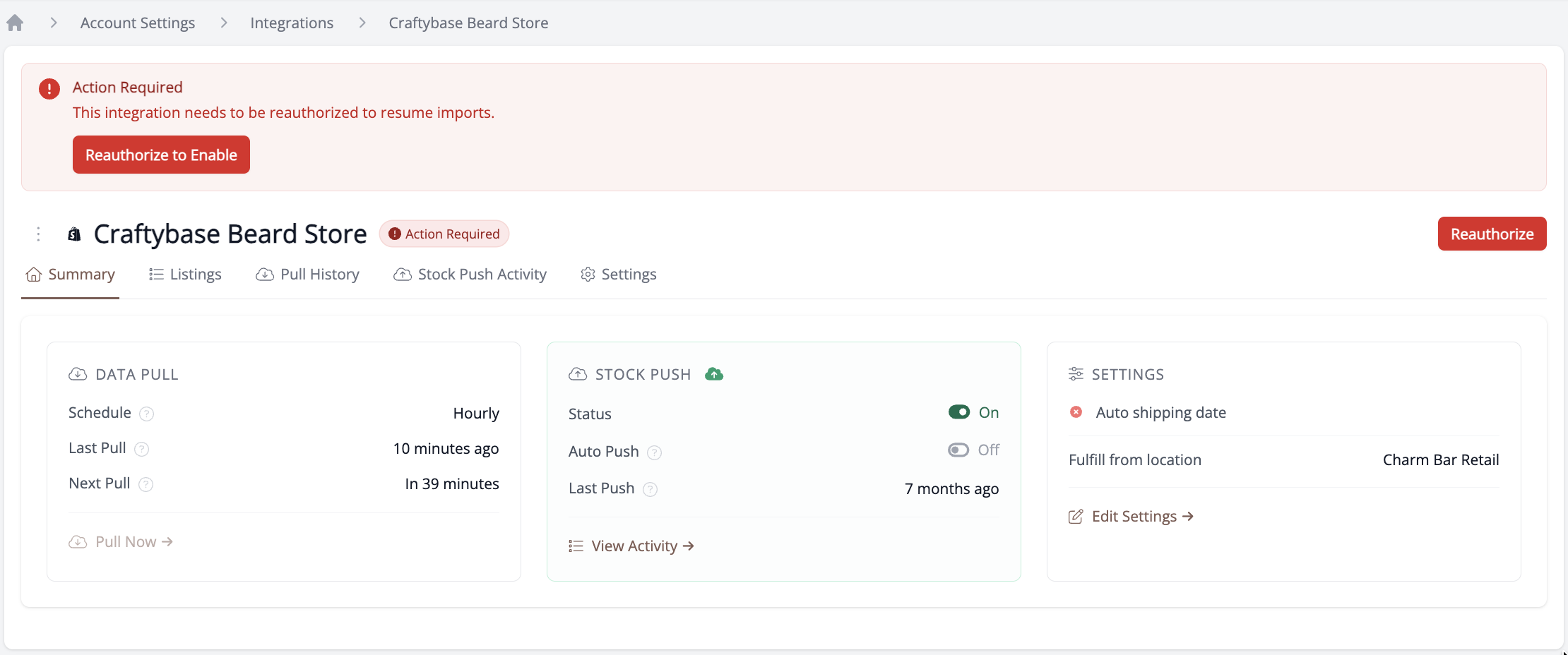Open the Listings tab
Viewport: 1568px width, 655px height.
[185, 275]
